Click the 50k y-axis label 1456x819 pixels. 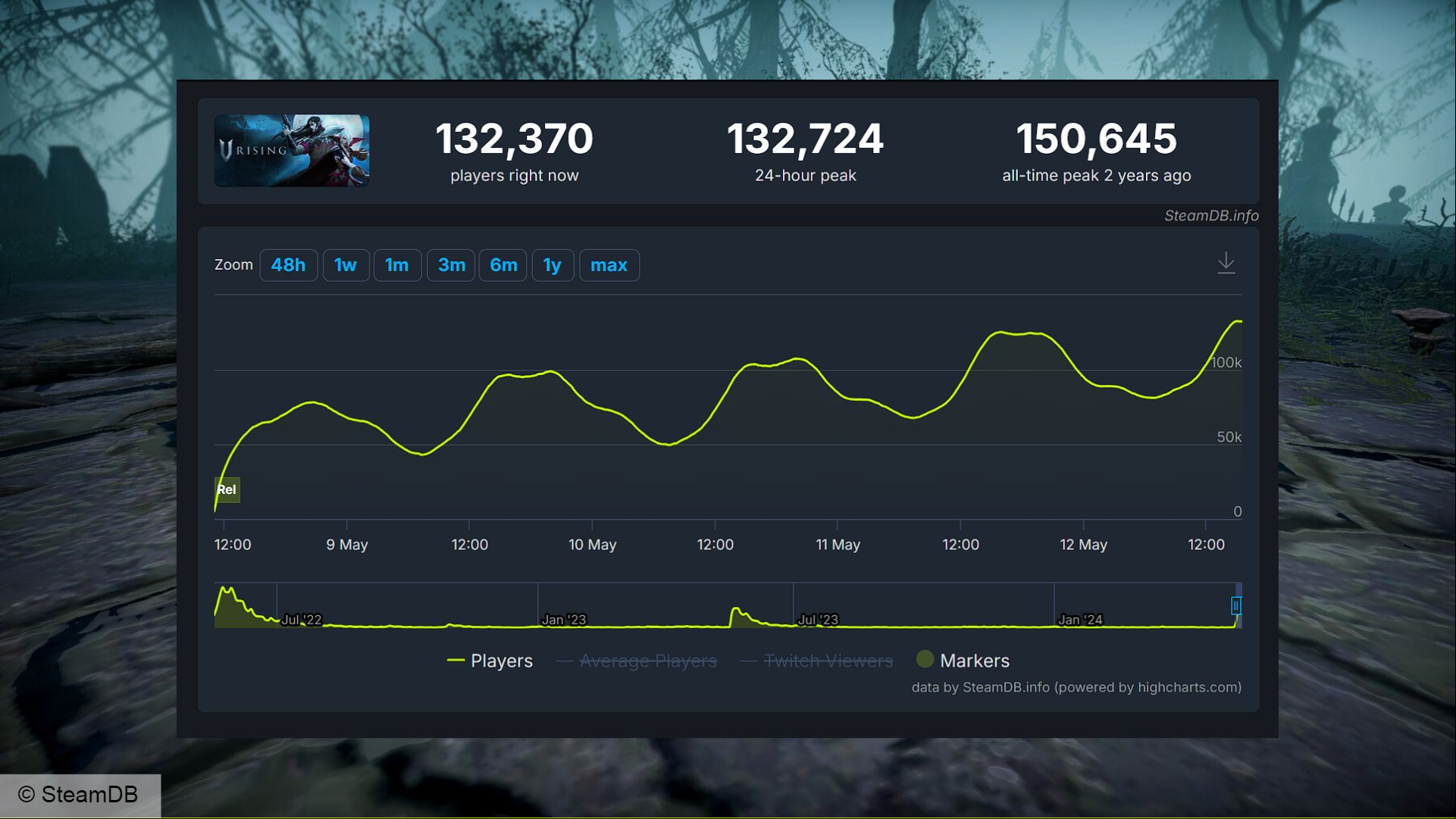point(1229,437)
